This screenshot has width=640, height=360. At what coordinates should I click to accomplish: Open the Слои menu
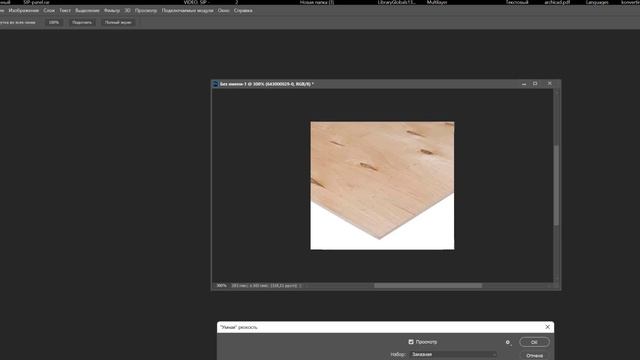tap(49, 11)
